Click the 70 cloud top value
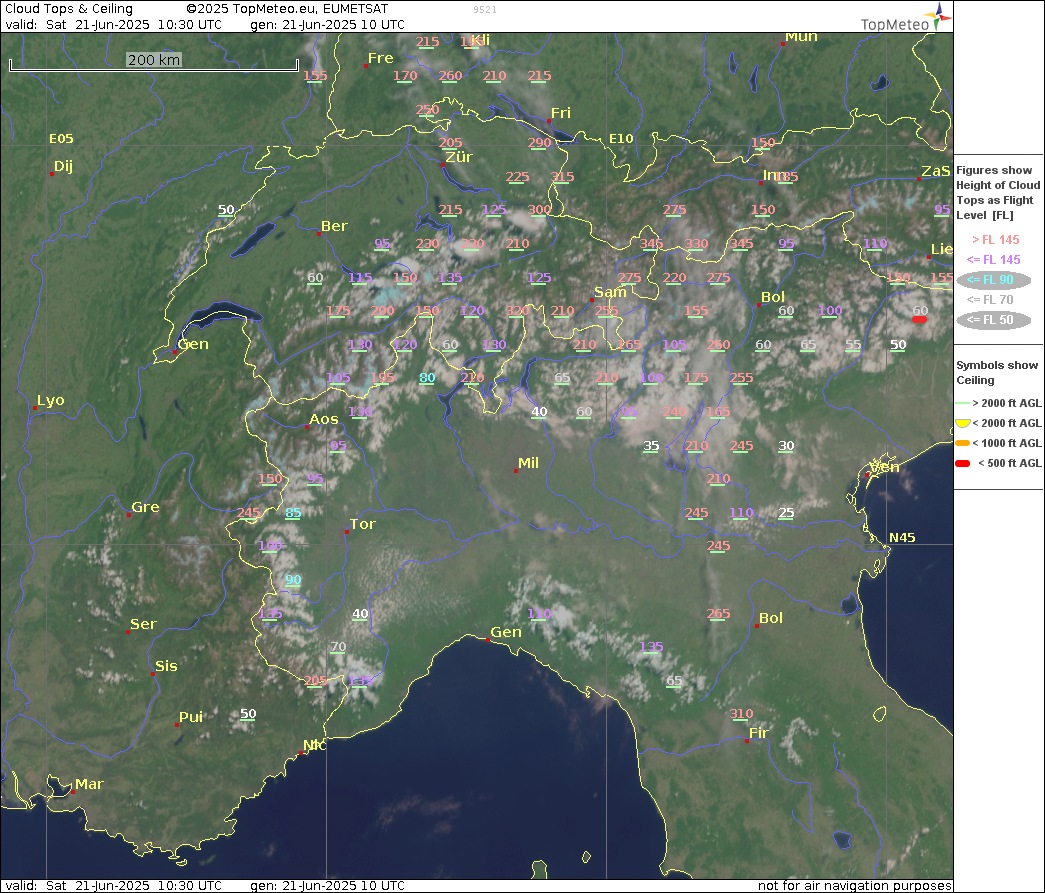Image resolution: width=1045 pixels, height=893 pixels. (338, 647)
